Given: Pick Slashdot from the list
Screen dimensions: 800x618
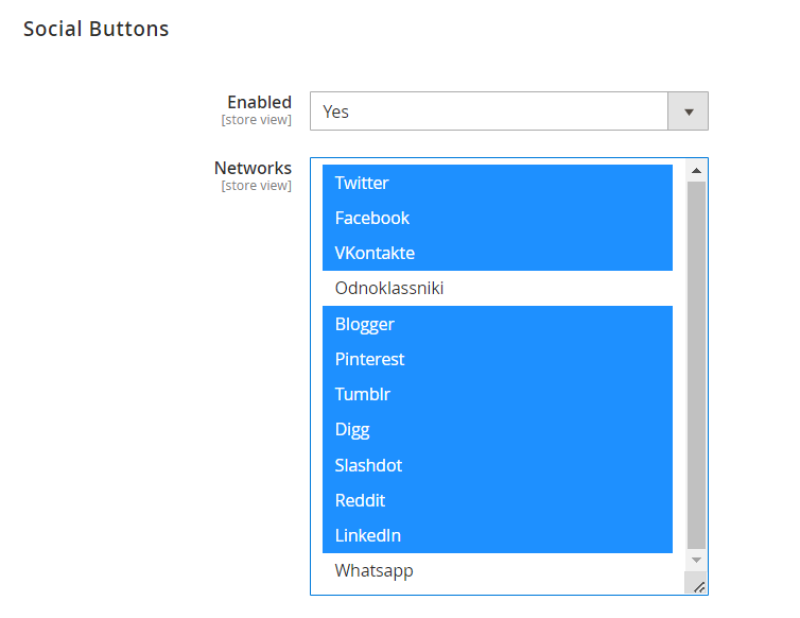Looking at the screenshot, I should click(x=497, y=465).
